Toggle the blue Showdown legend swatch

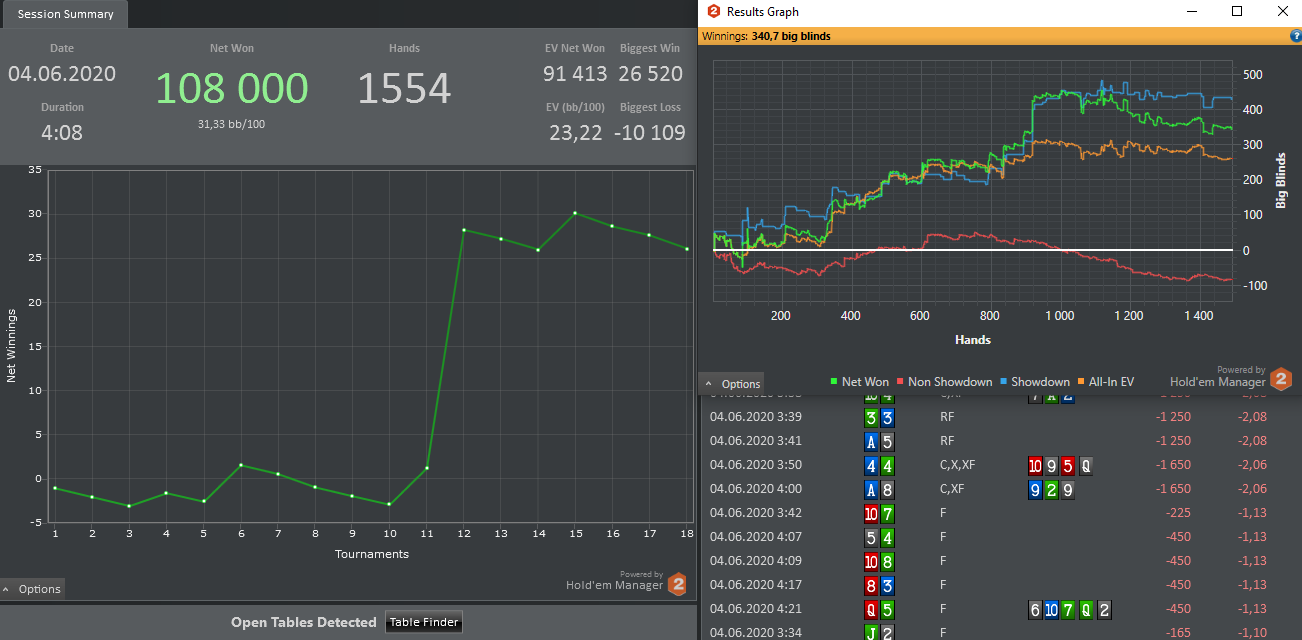tap(1003, 382)
